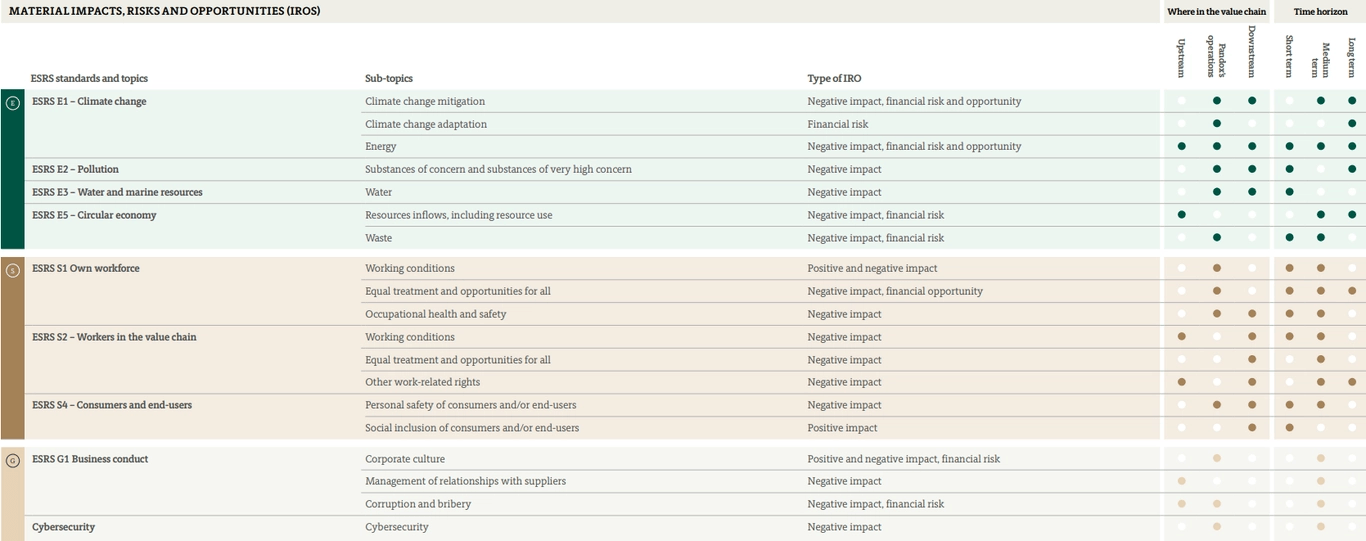Click 'Substances of concern' sub-topic
Image resolution: width=1366 pixels, height=541 pixels.
pos(498,169)
